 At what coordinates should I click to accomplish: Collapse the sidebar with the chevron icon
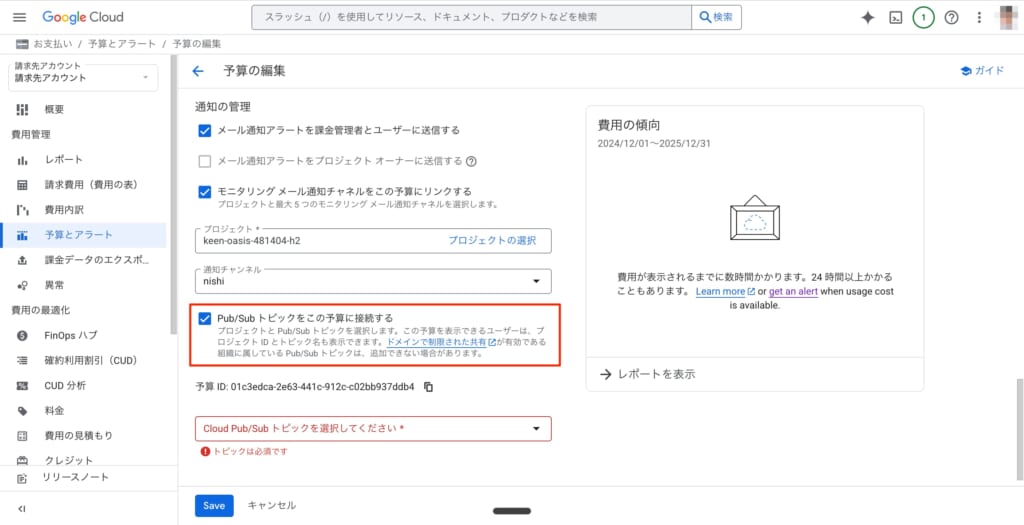[22, 509]
